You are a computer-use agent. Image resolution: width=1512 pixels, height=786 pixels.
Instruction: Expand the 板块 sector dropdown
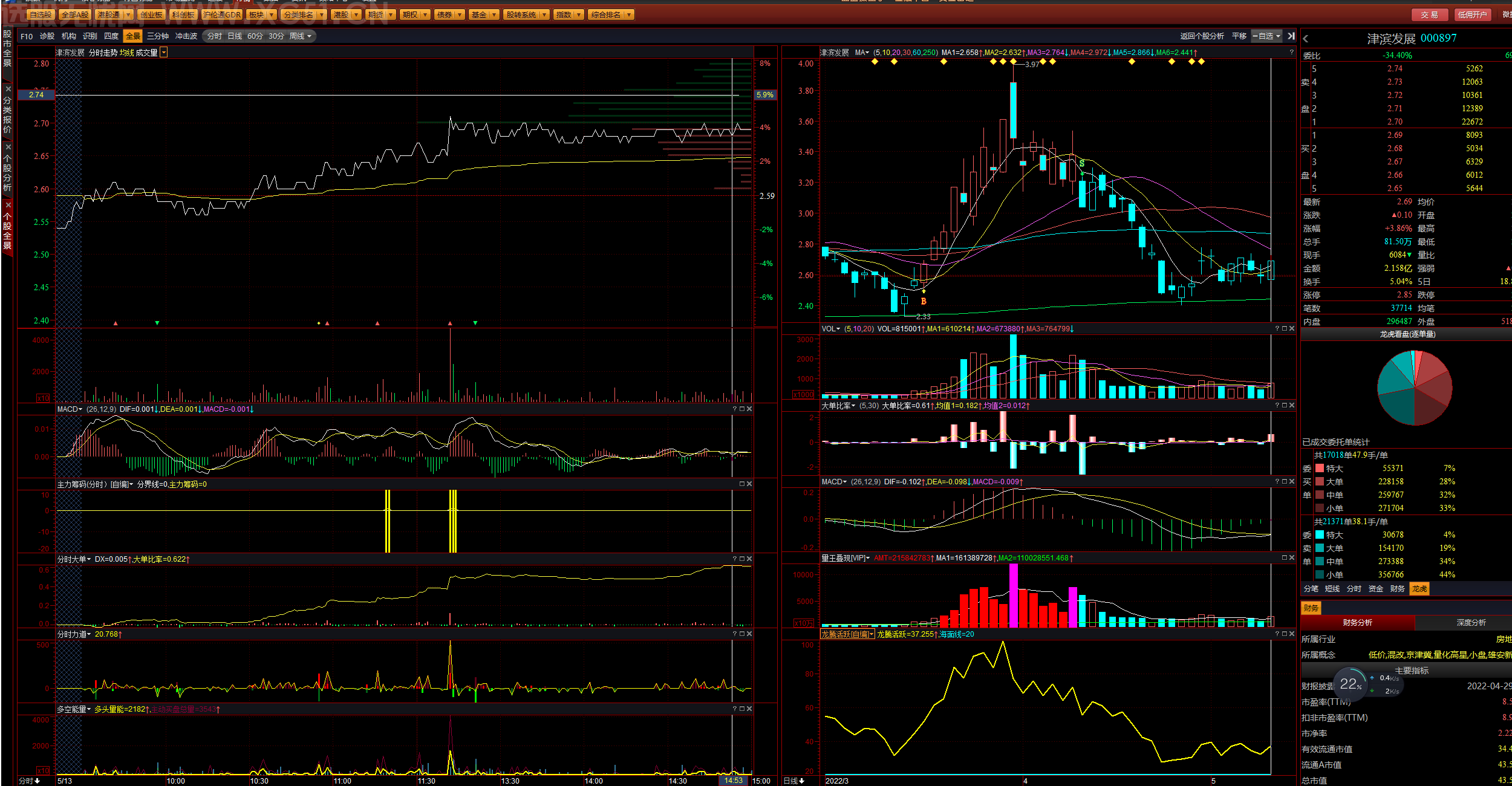[272, 15]
